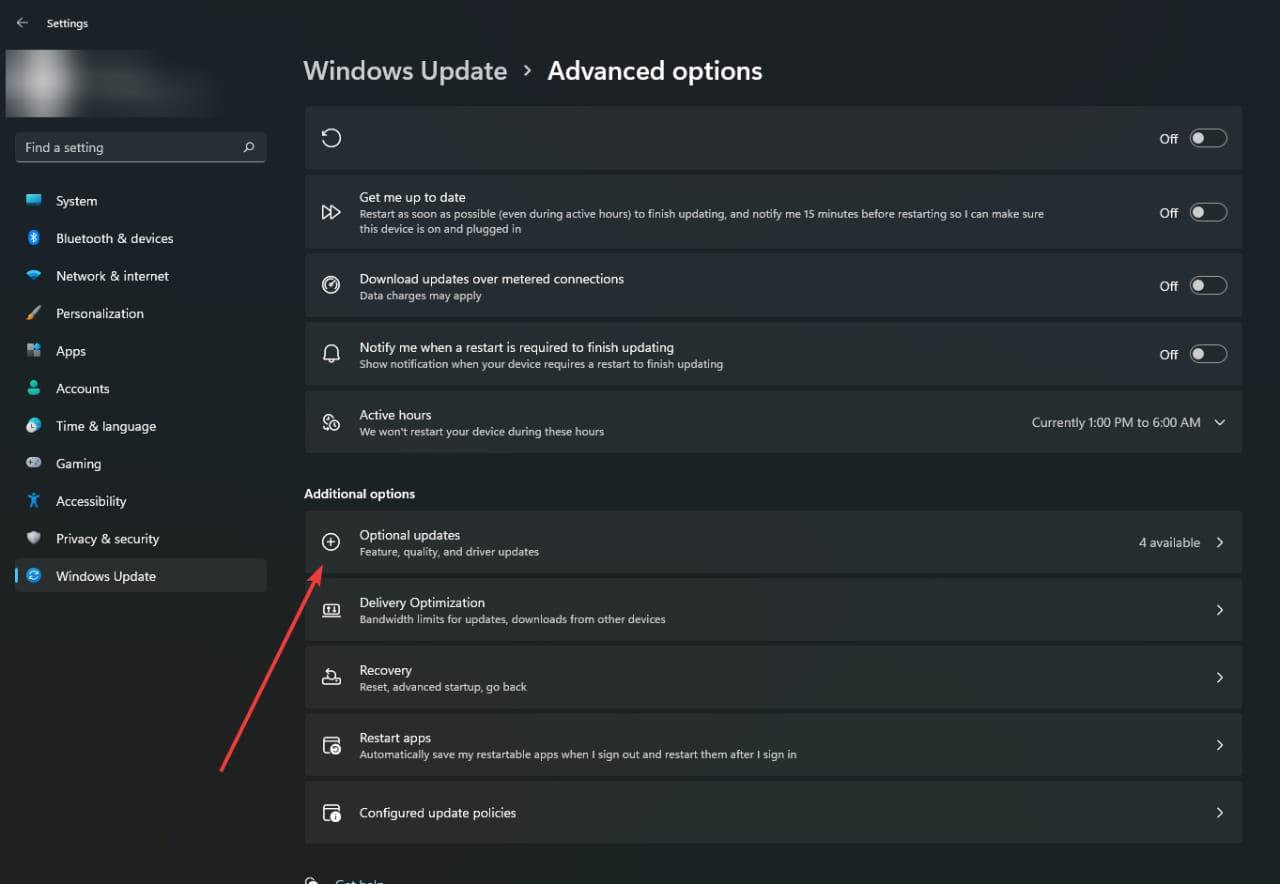Click the System monitor icon in sidebar
The width and height of the screenshot is (1280, 884).
[x=34, y=200]
